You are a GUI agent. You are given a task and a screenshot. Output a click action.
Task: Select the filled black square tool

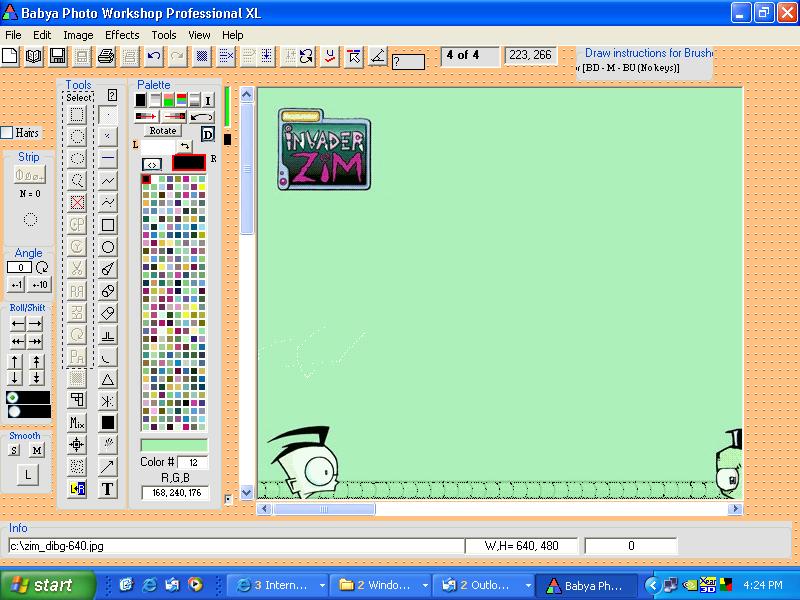(108, 422)
